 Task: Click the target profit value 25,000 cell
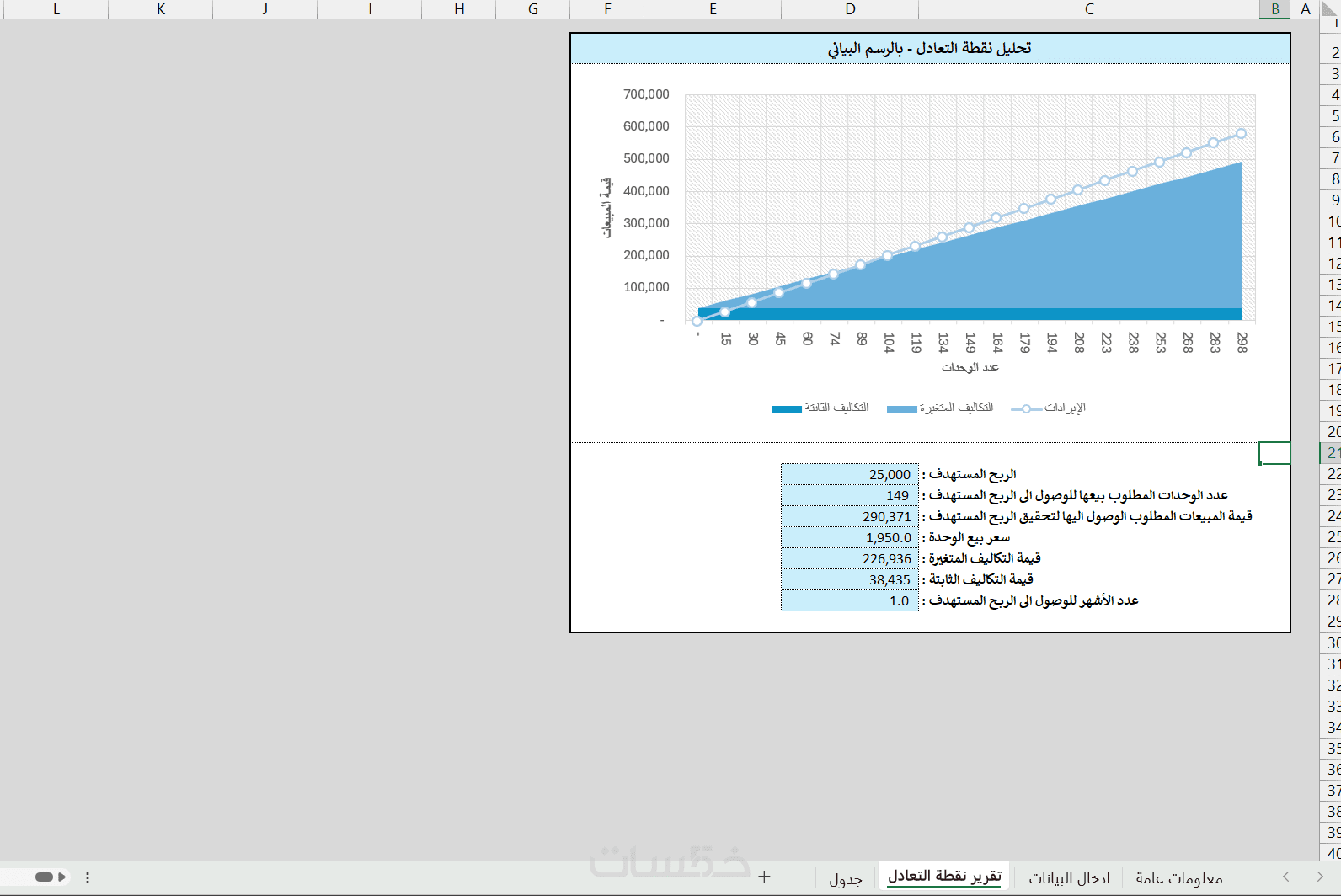coord(850,474)
